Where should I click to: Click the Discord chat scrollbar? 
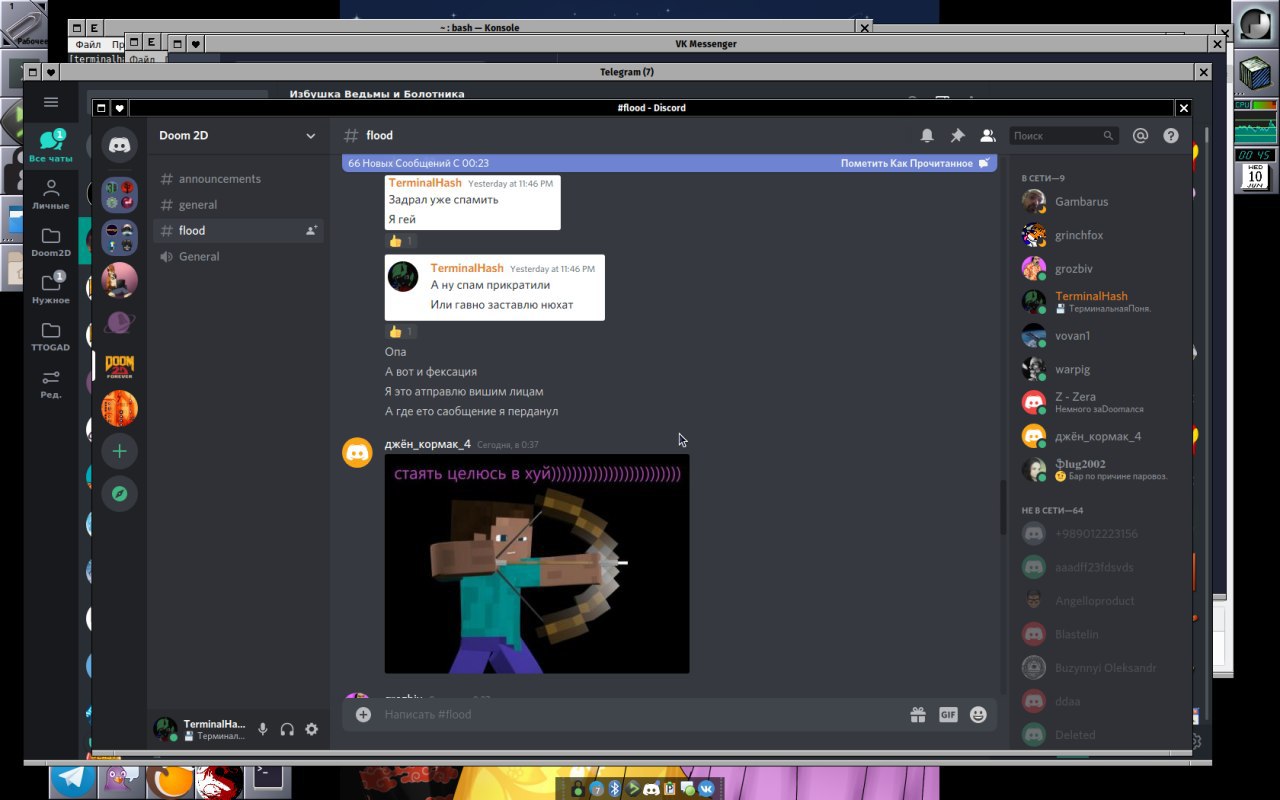1002,508
